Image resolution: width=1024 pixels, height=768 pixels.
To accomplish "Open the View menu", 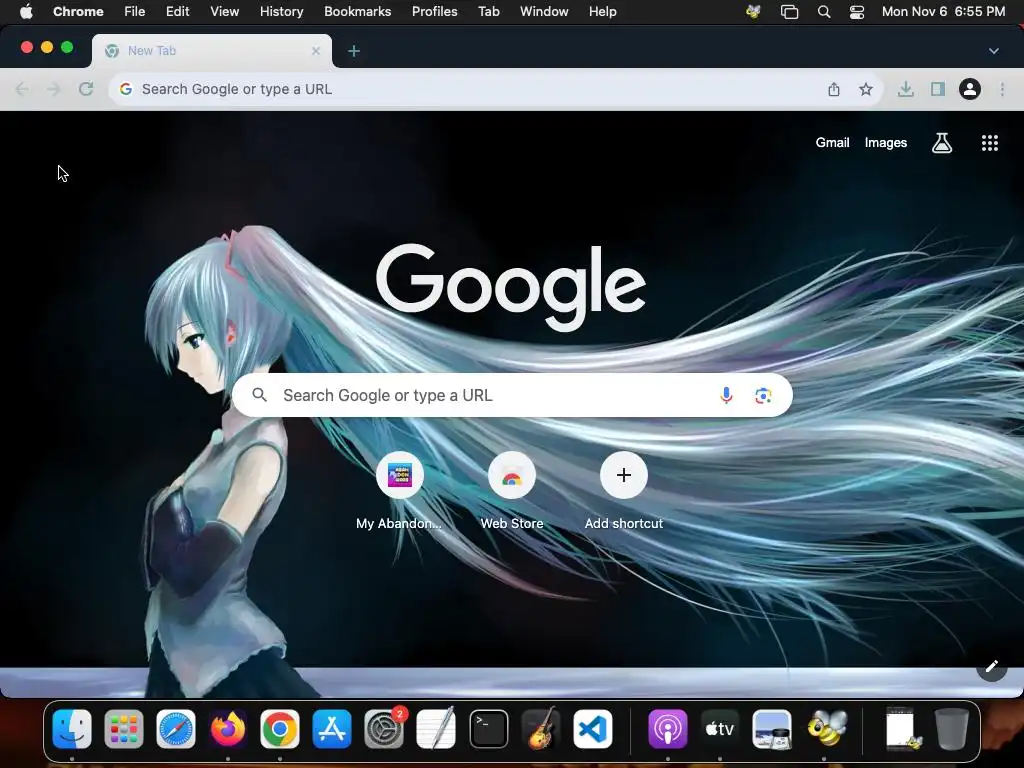I will click(x=225, y=11).
